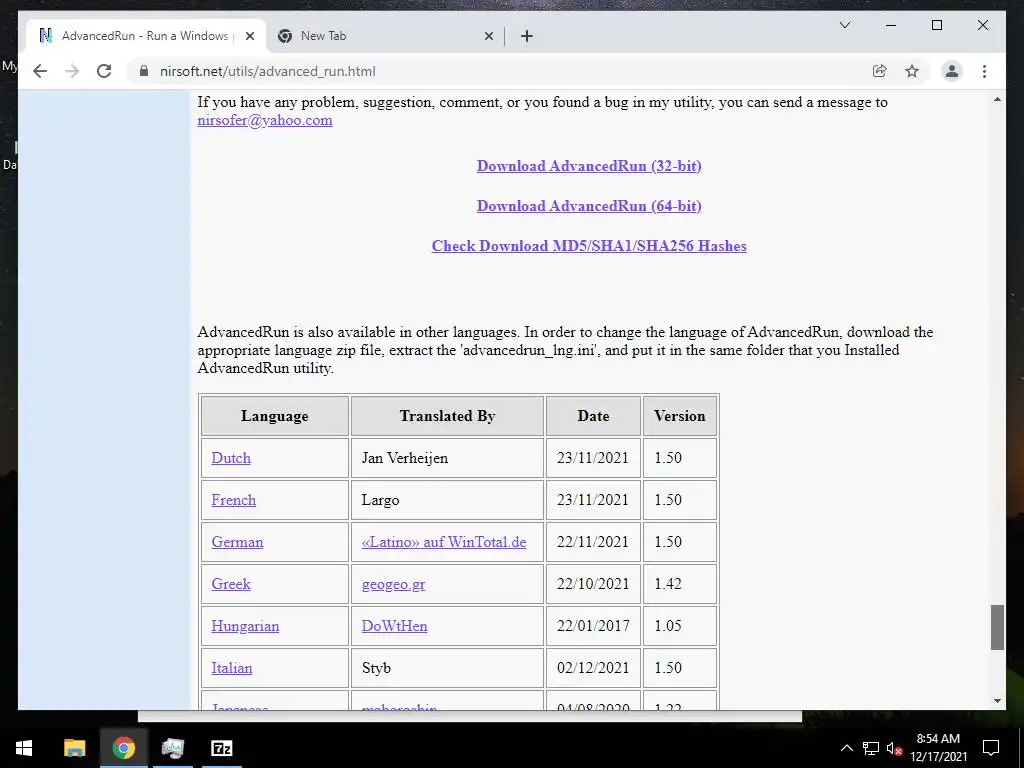Open the Dutch language file link
Viewport: 1024px width, 768px height.
231,458
